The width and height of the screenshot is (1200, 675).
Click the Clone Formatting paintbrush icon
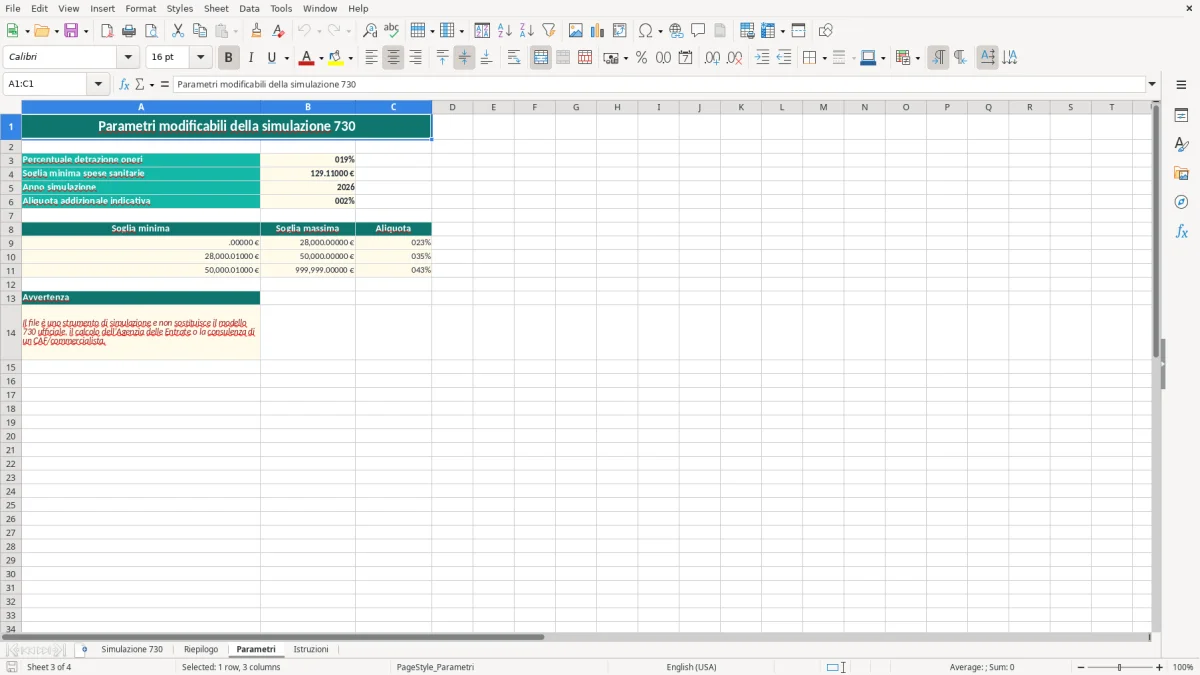[256, 31]
